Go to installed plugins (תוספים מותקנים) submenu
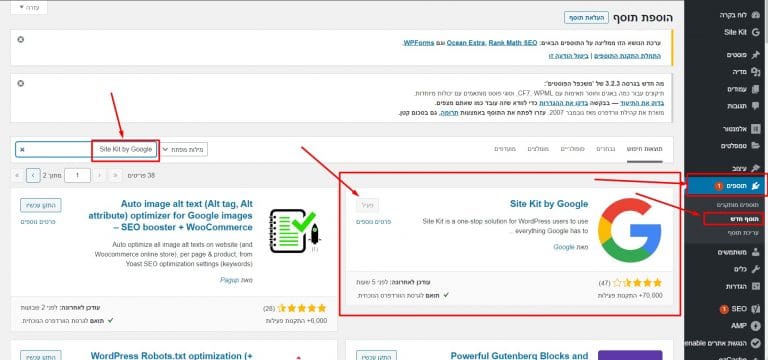Screen dimensions: 768x360 (x=738, y=205)
